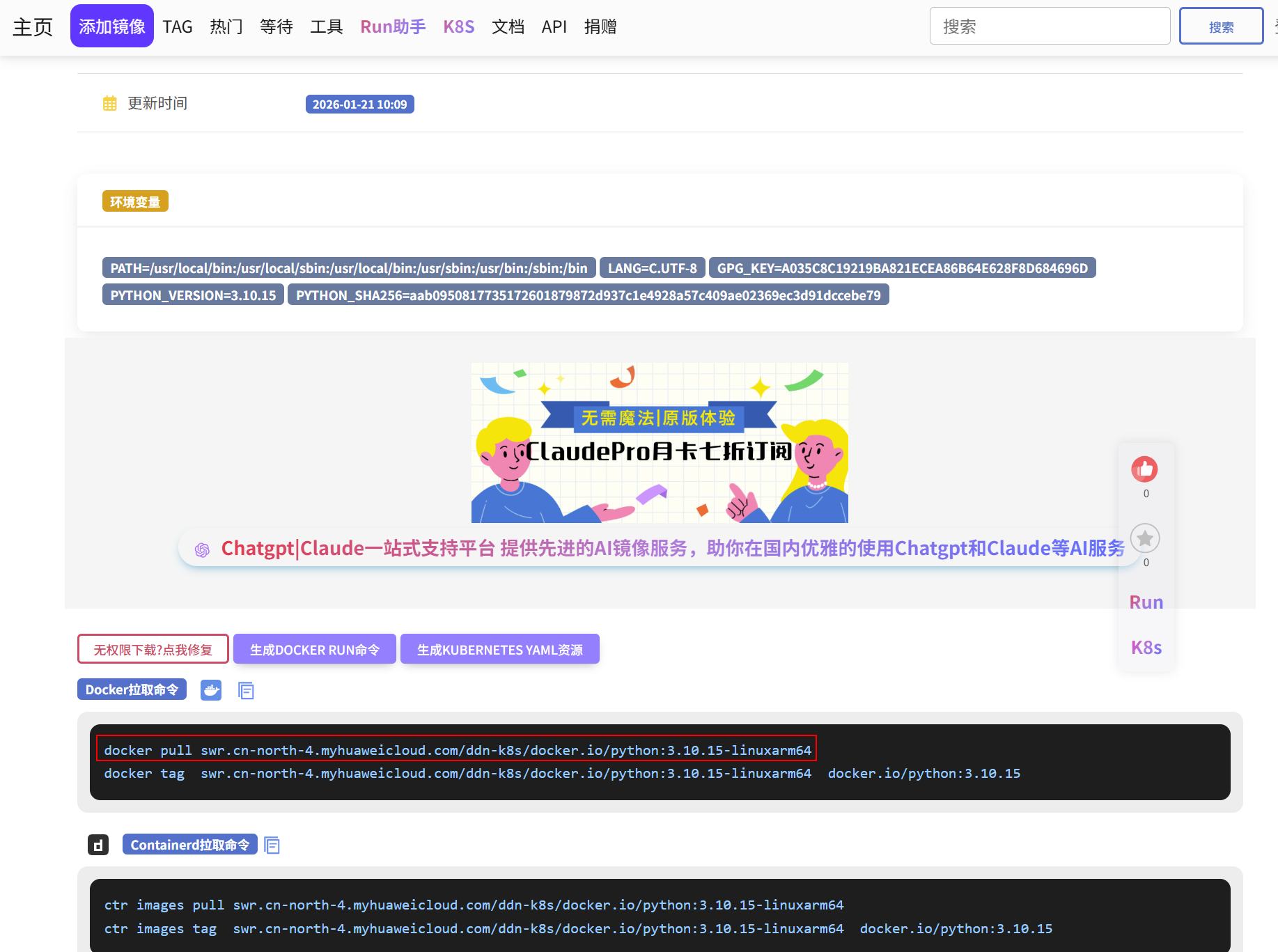This screenshot has height=952, width=1278.
Task: Click the Containerd logo icon
Action: 98,845
